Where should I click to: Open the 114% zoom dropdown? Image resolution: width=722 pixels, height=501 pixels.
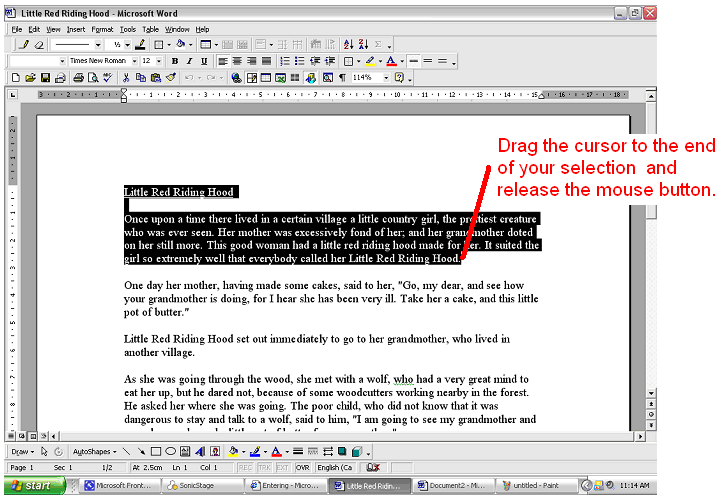click(x=386, y=78)
